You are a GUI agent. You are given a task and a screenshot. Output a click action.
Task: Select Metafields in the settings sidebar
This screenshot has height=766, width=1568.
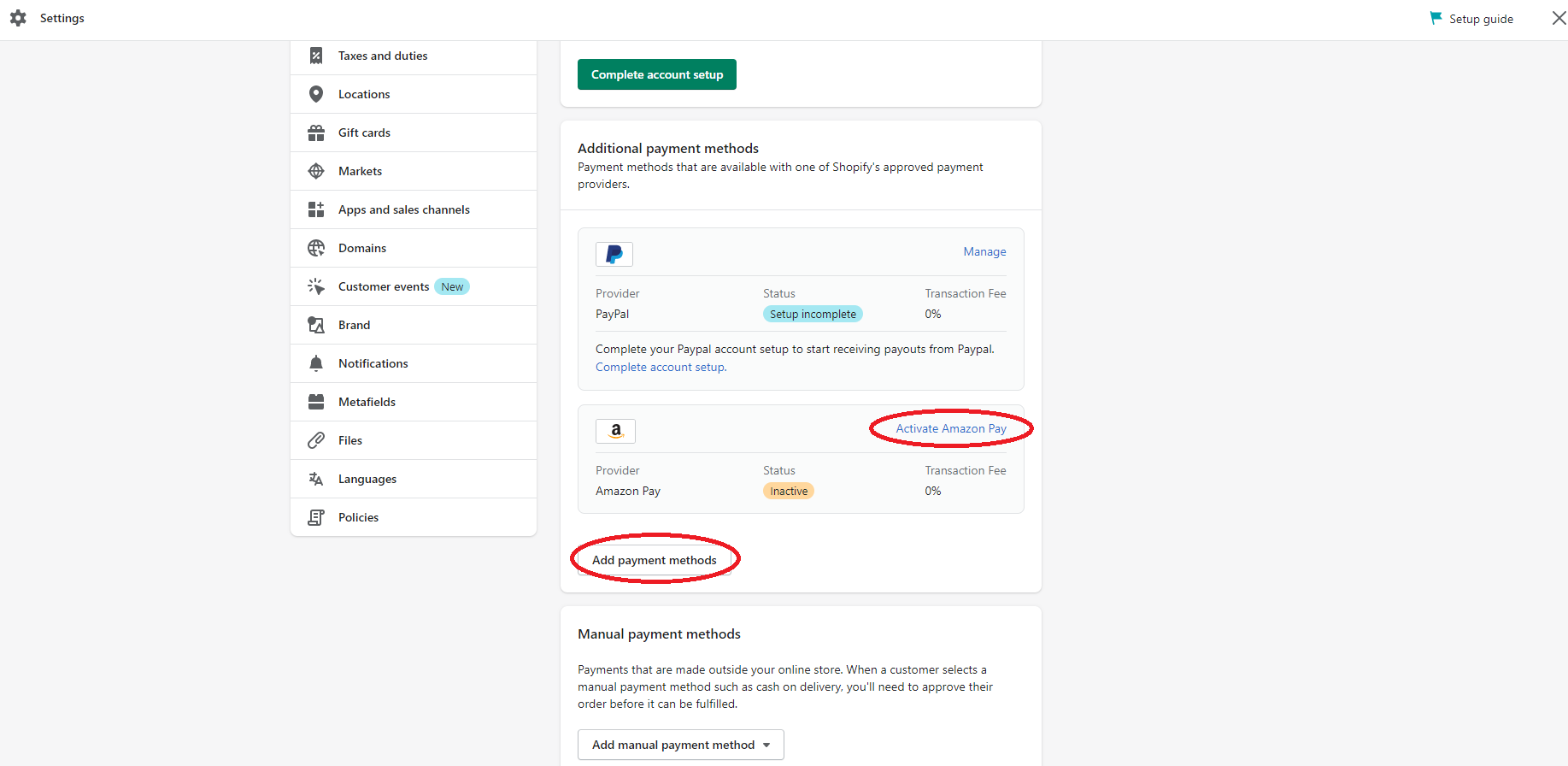[367, 402]
